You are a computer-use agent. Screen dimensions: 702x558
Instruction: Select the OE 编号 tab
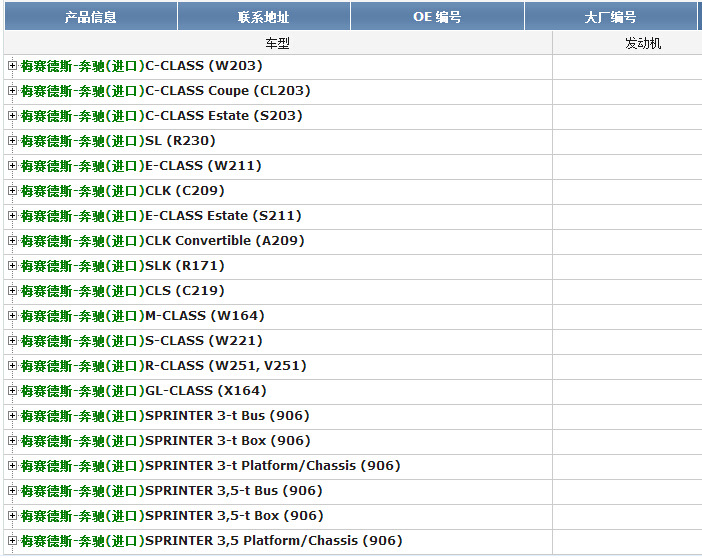coord(437,17)
